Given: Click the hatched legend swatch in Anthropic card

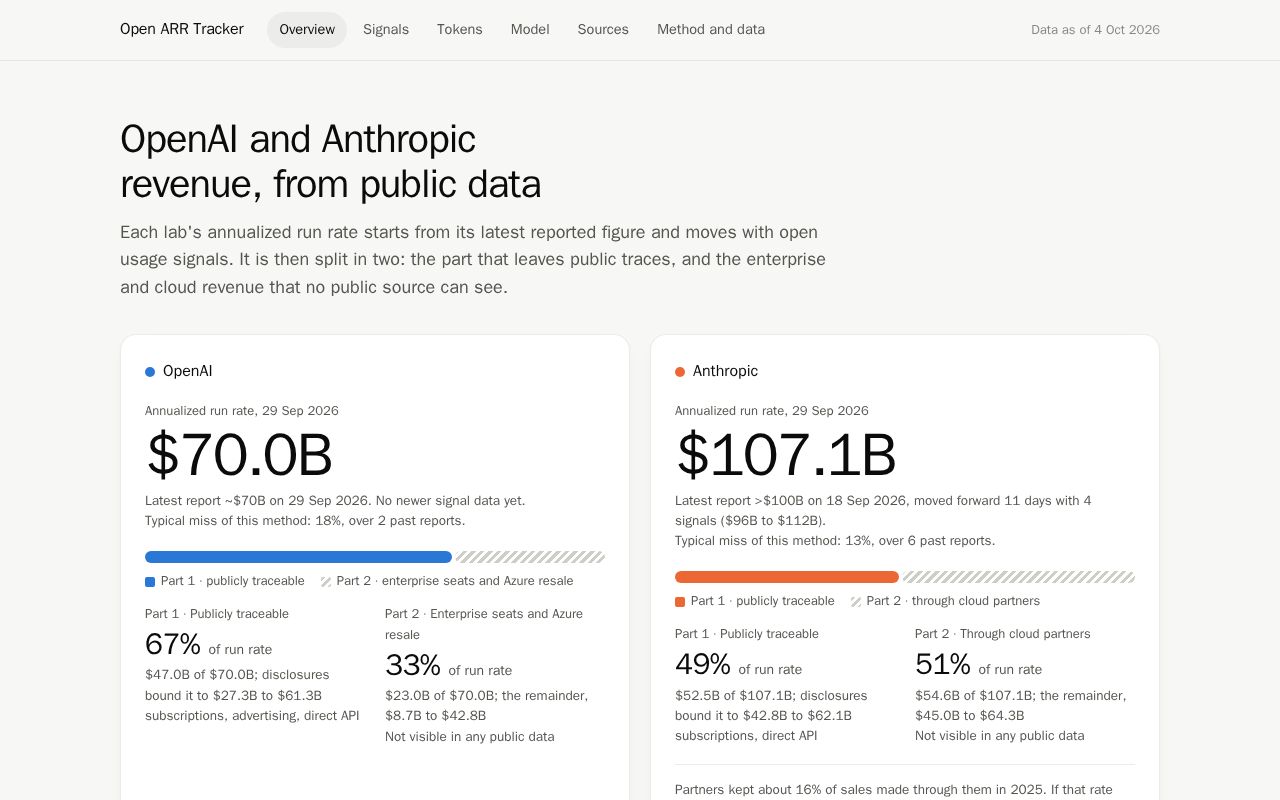Looking at the screenshot, I should (856, 602).
